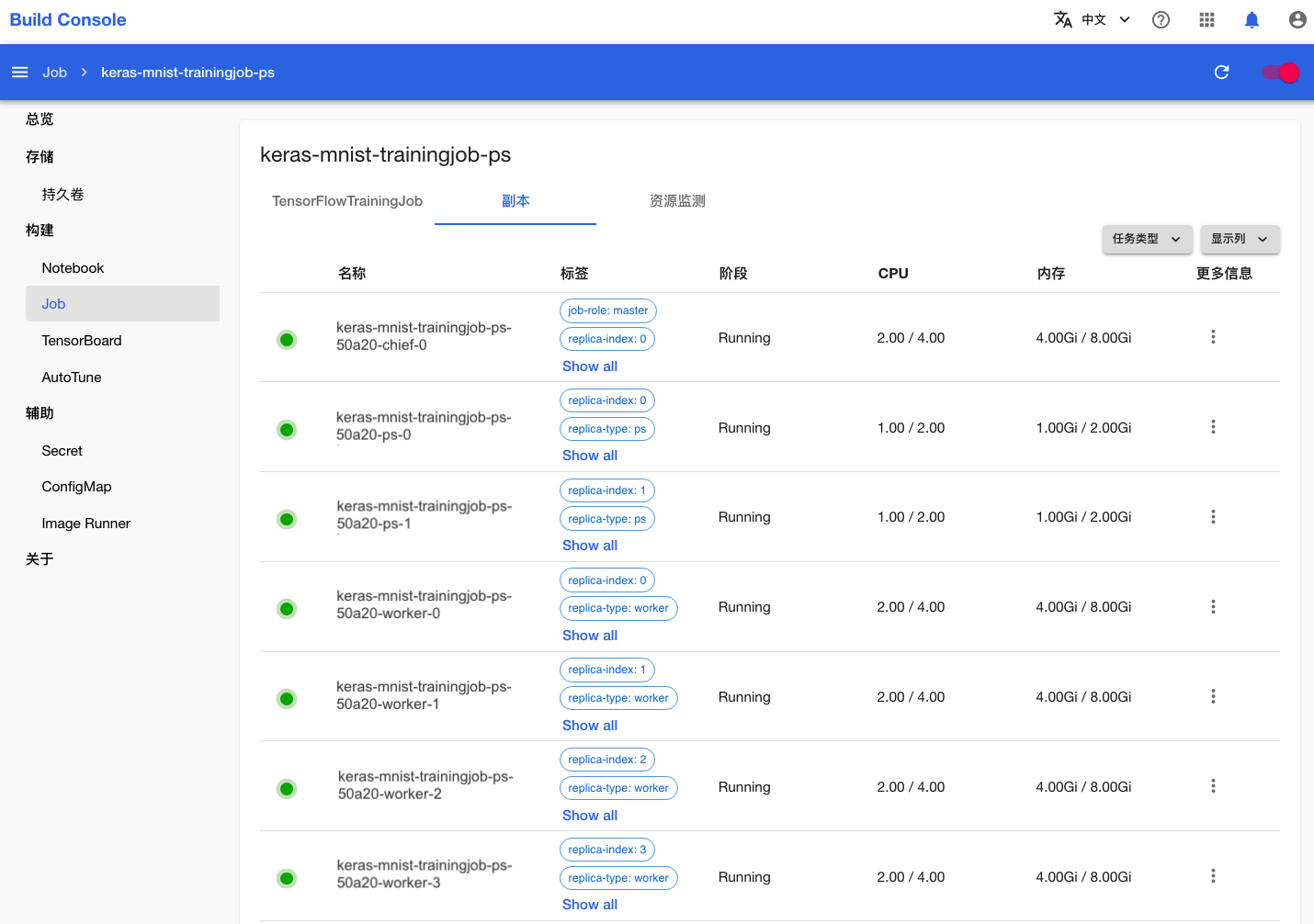Click green status indicator of worker-2
The height and width of the screenshot is (924, 1314).
287,789
